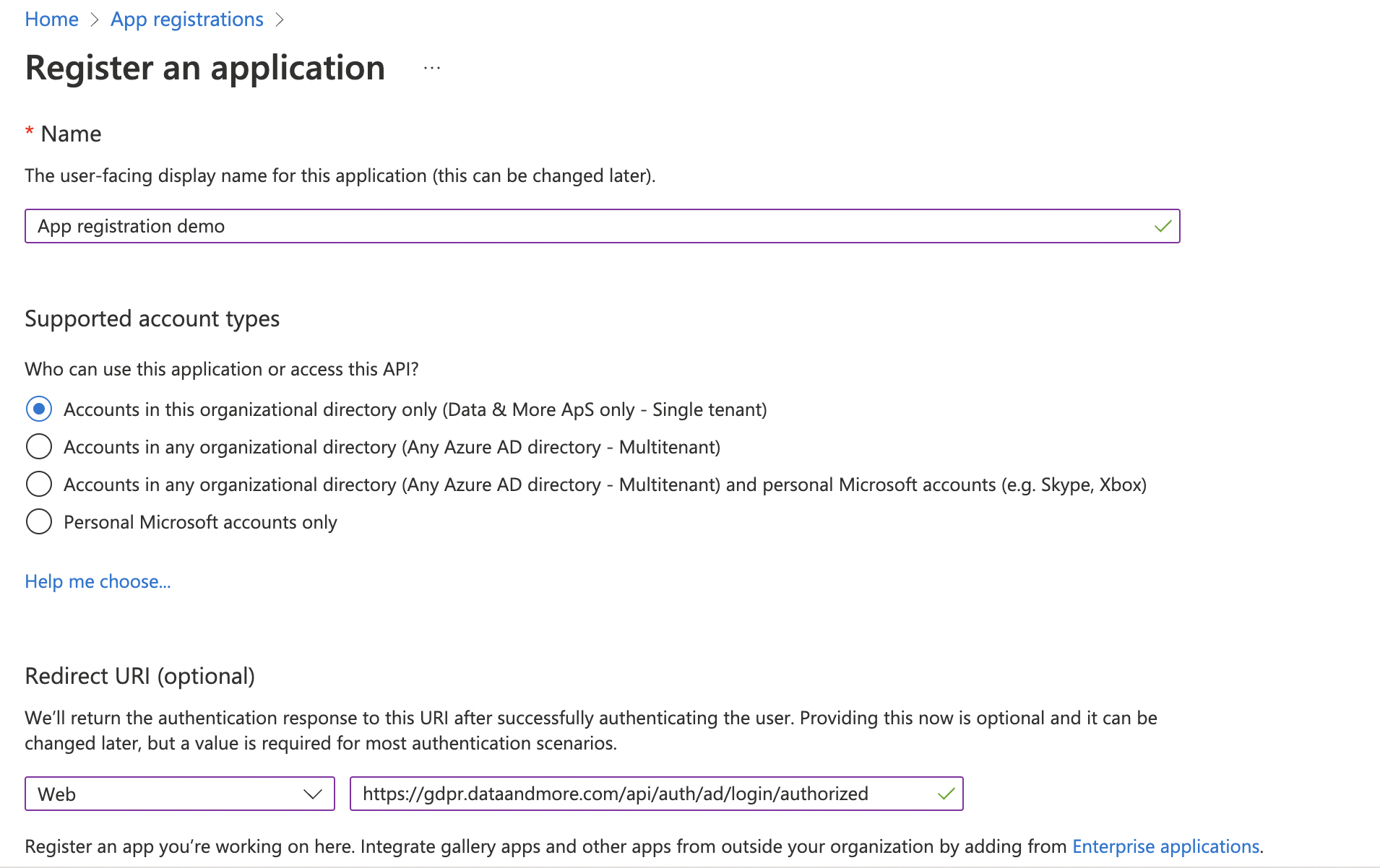
Task: Click the Redirect URI input field
Action: pos(656,794)
